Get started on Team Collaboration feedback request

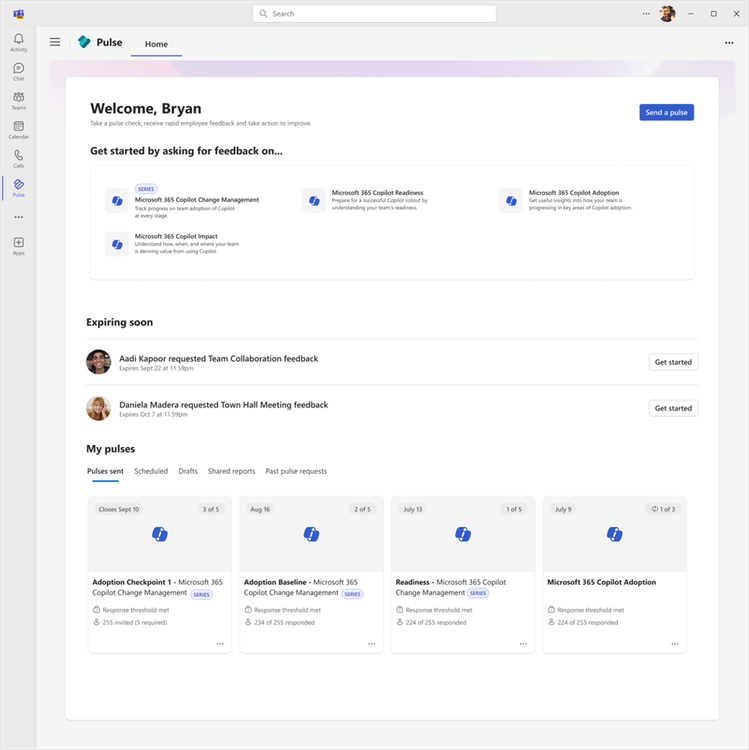click(673, 362)
